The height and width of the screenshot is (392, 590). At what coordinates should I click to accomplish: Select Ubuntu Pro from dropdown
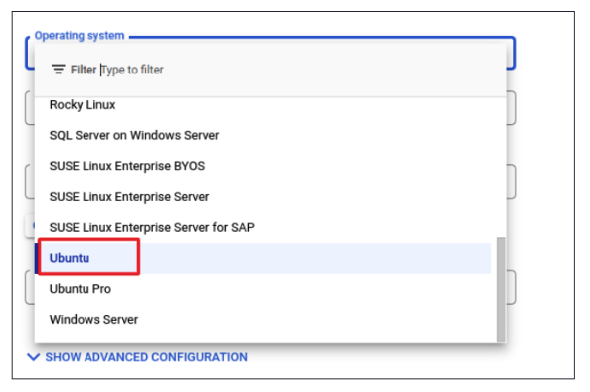coord(263,289)
